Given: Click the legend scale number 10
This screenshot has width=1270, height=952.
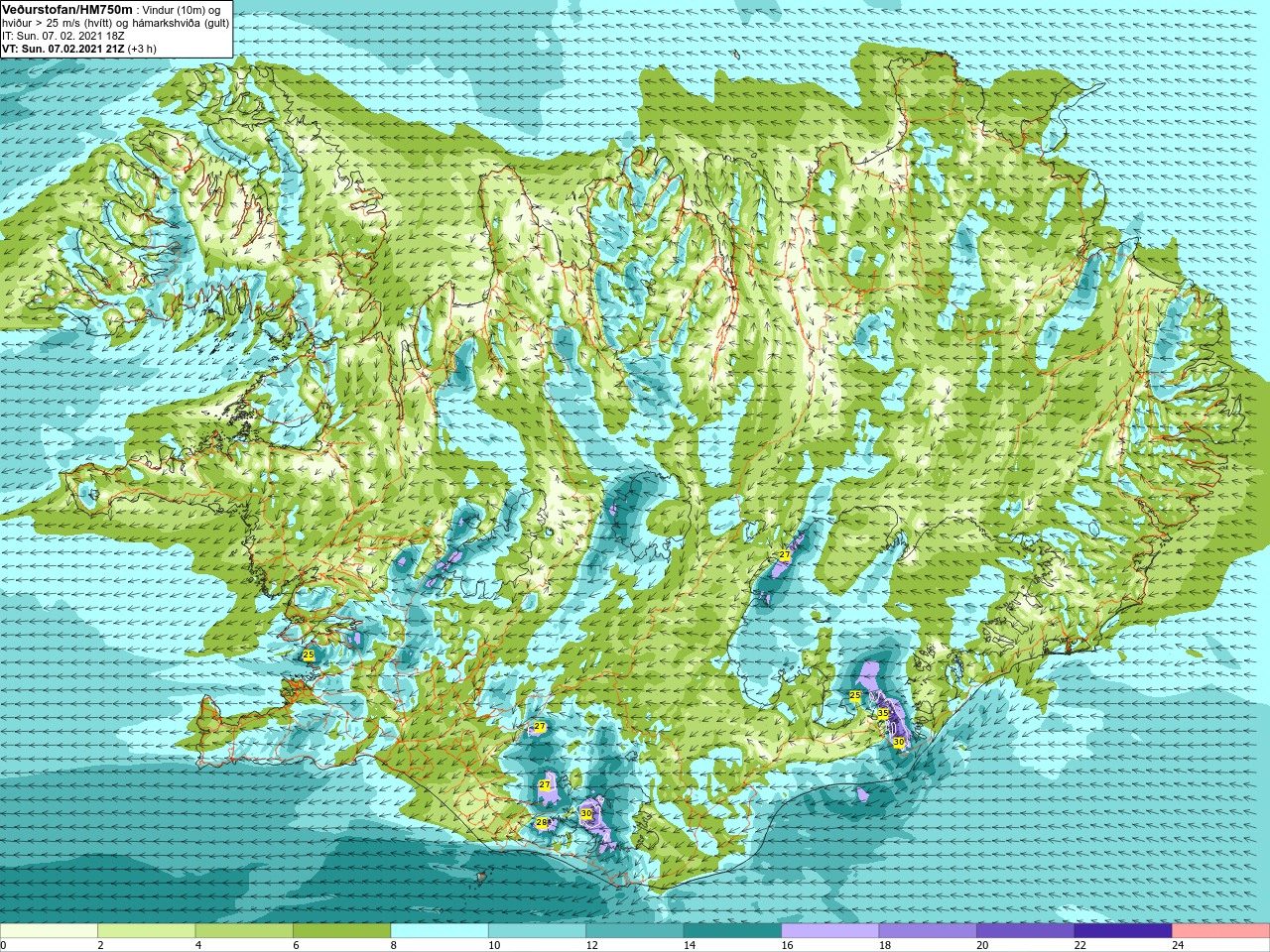Looking at the screenshot, I should pyautogui.click(x=493, y=945).
